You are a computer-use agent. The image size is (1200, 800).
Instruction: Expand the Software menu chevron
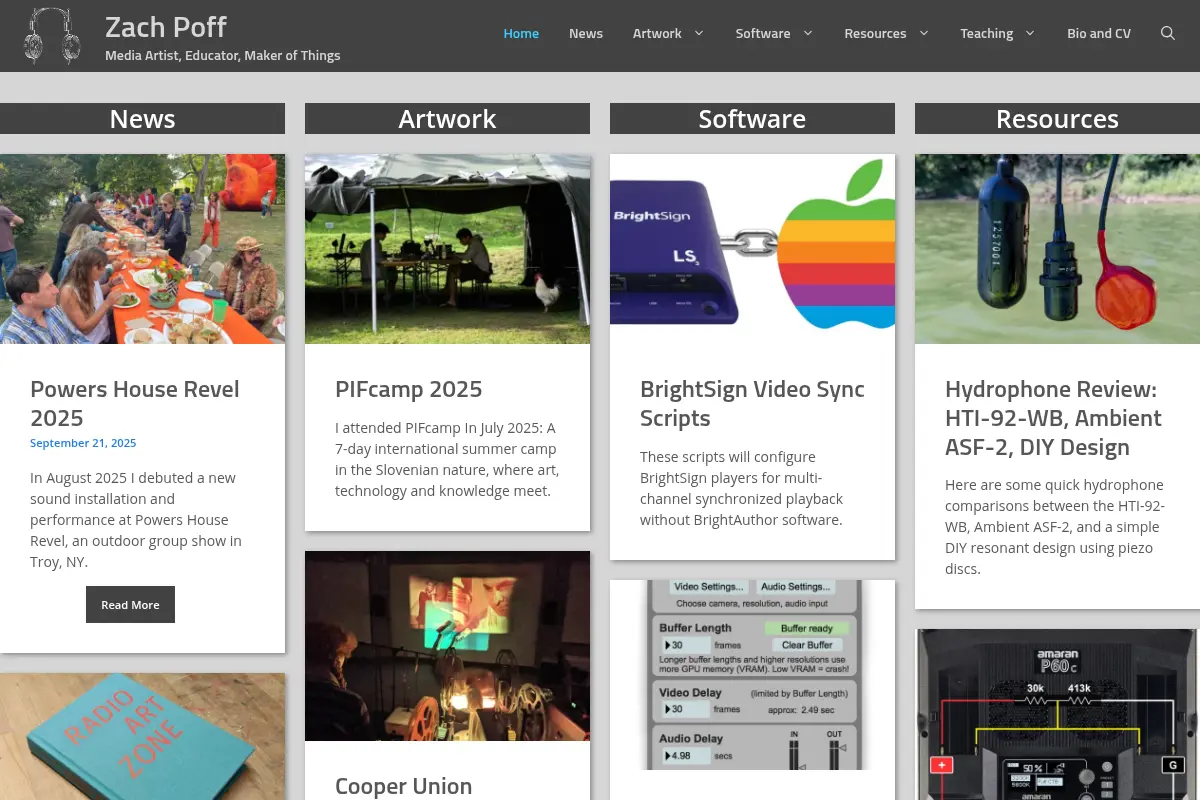pos(808,33)
